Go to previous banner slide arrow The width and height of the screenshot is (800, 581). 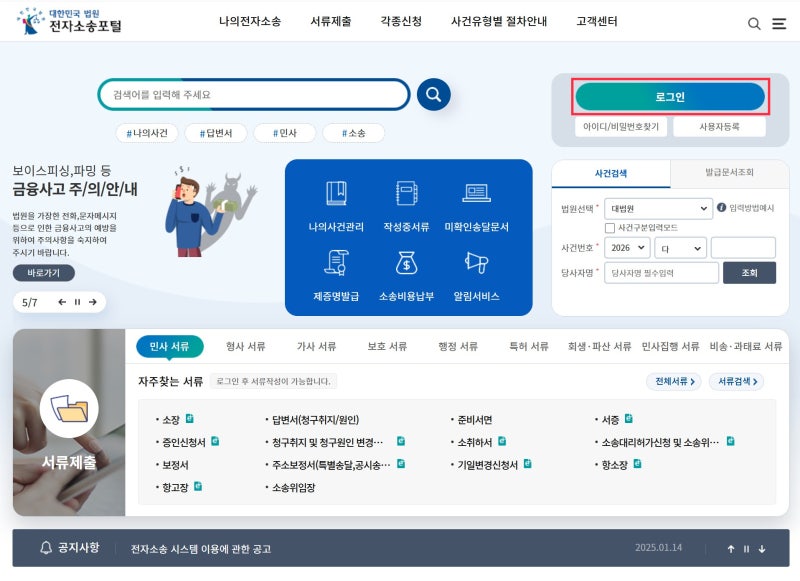62,302
